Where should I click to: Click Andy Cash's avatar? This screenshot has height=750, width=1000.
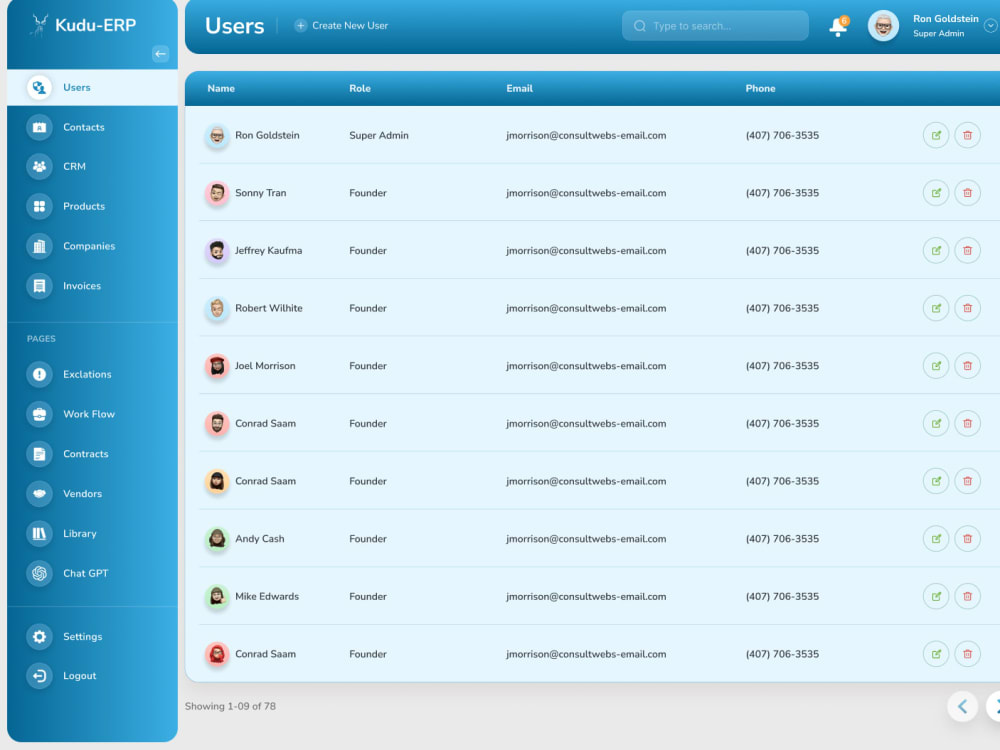[217, 539]
